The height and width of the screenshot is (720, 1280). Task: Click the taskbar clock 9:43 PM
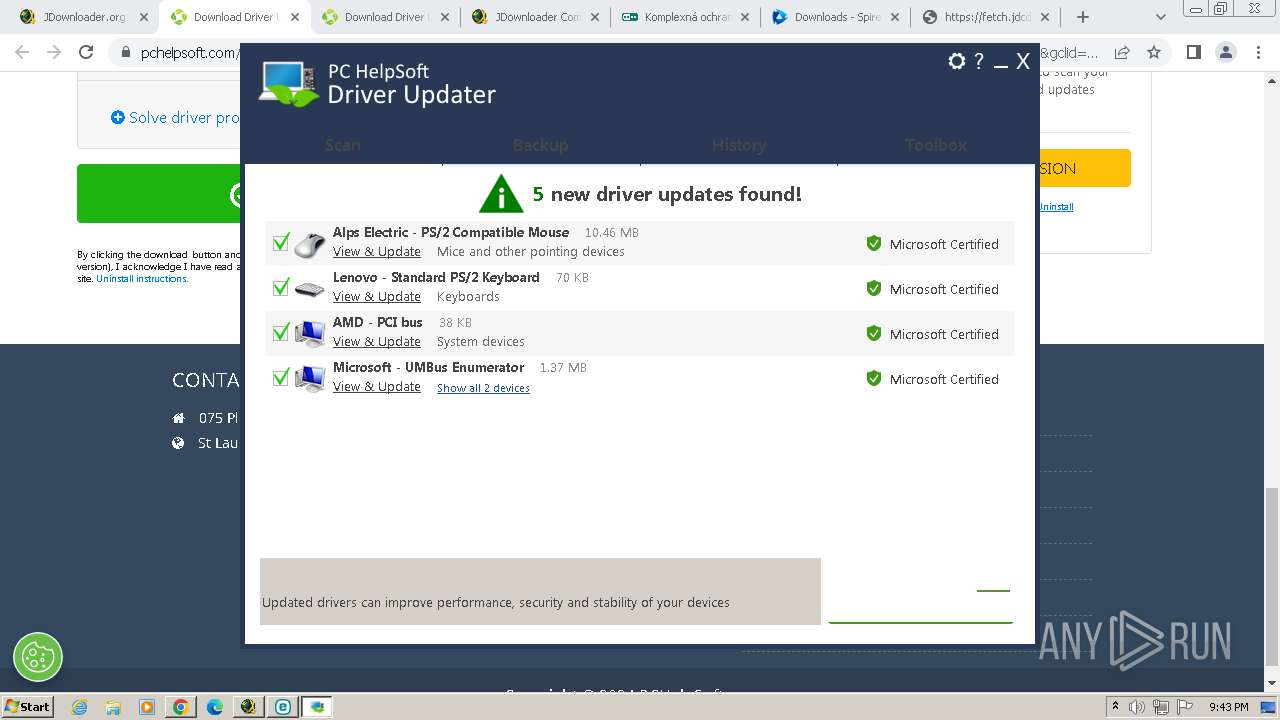(1228, 707)
